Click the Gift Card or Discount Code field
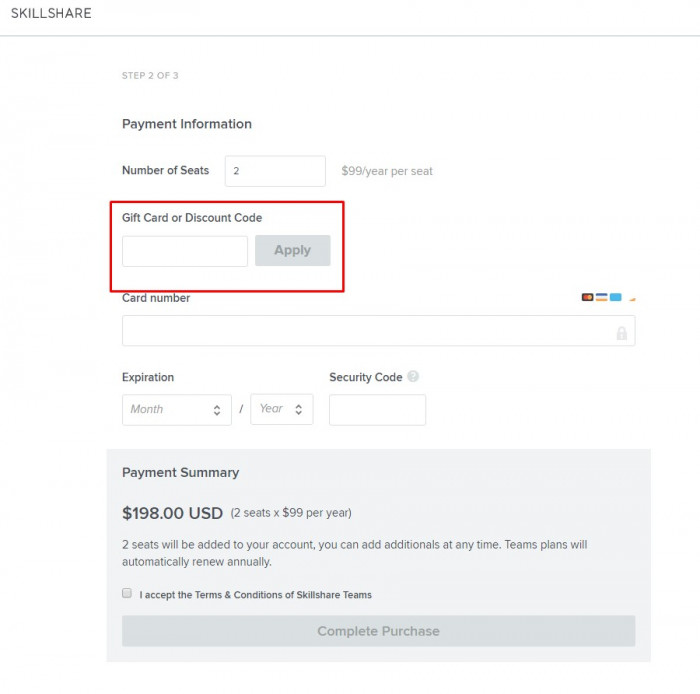The height and width of the screenshot is (694, 700). click(x=185, y=251)
